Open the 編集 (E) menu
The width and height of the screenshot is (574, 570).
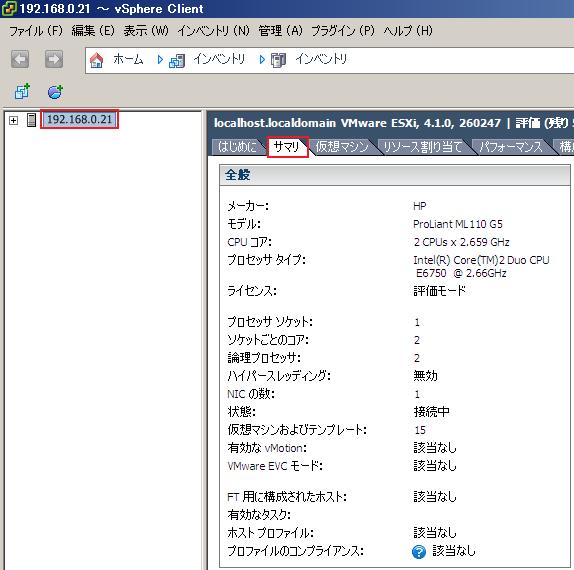pyautogui.click(x=93, y=30)
